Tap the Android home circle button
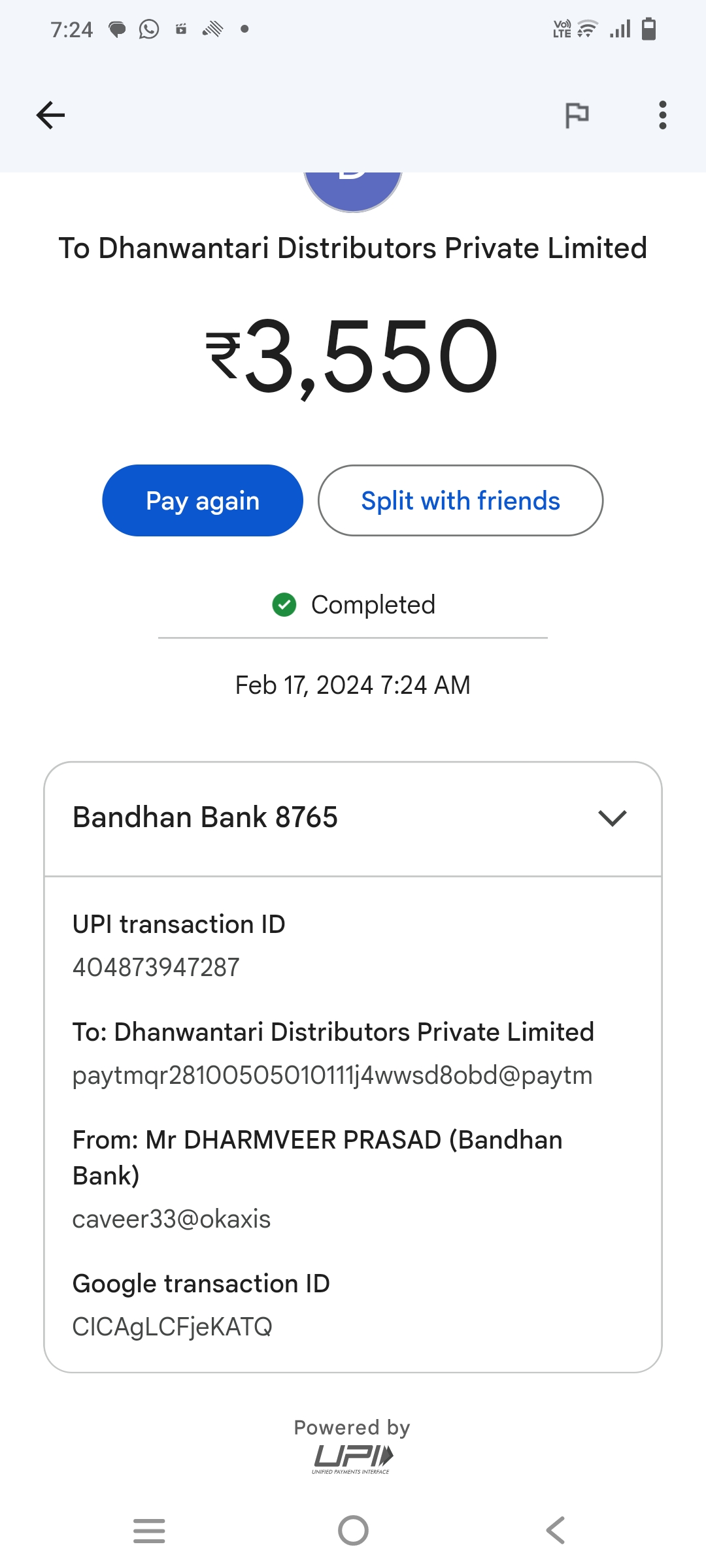This screenshot has width=706, height=1568. tap(353, 1531)
